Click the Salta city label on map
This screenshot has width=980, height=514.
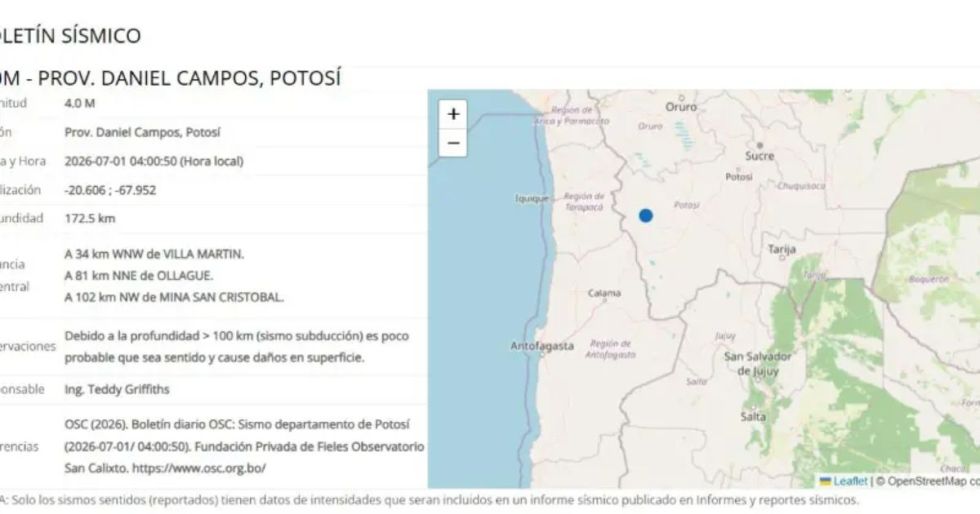[753, 416]
